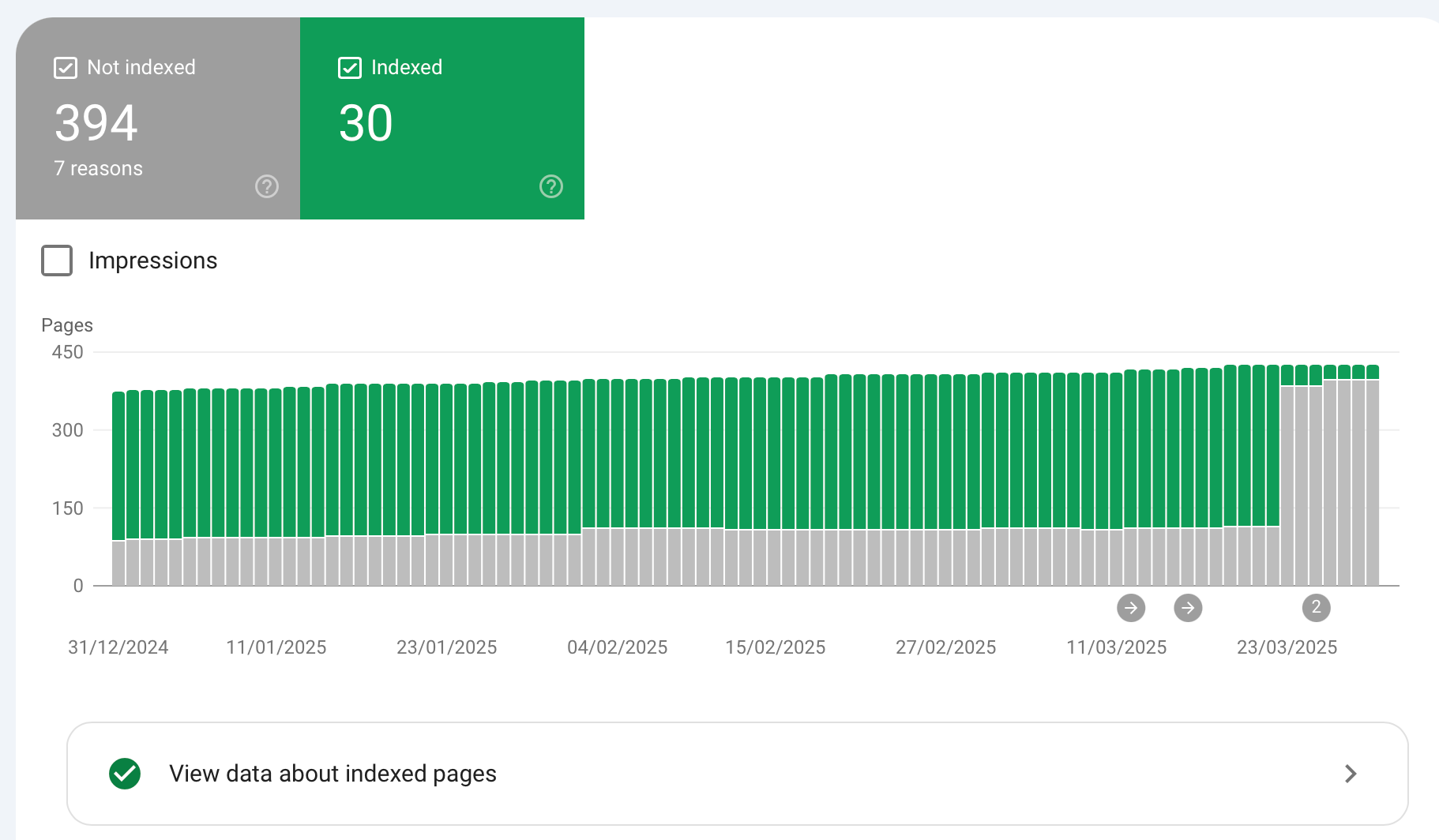Screen dimensions: 1439x840
Task: Click the 450 y-axis label
Action: click(x=67, y=352)
